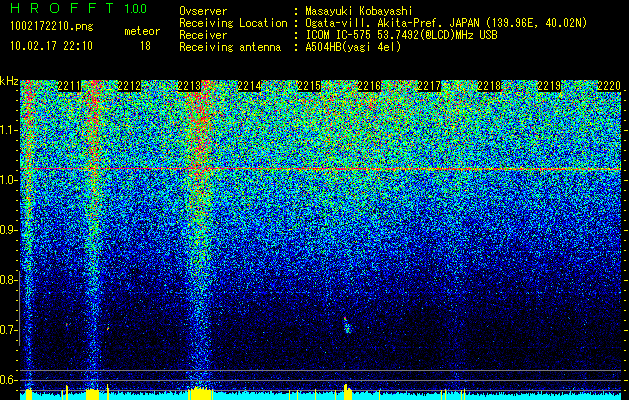Viewport: 629px width, 400px height.
Task: Select the 2216 time marker label
Action: pos(369,86)
